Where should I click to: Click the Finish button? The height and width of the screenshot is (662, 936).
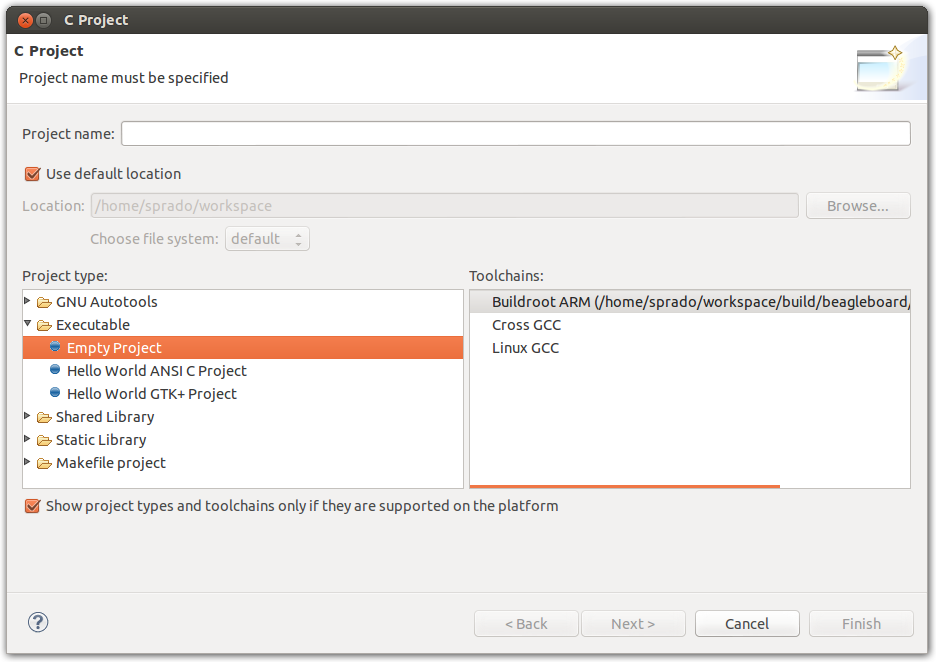pos(861,624)
